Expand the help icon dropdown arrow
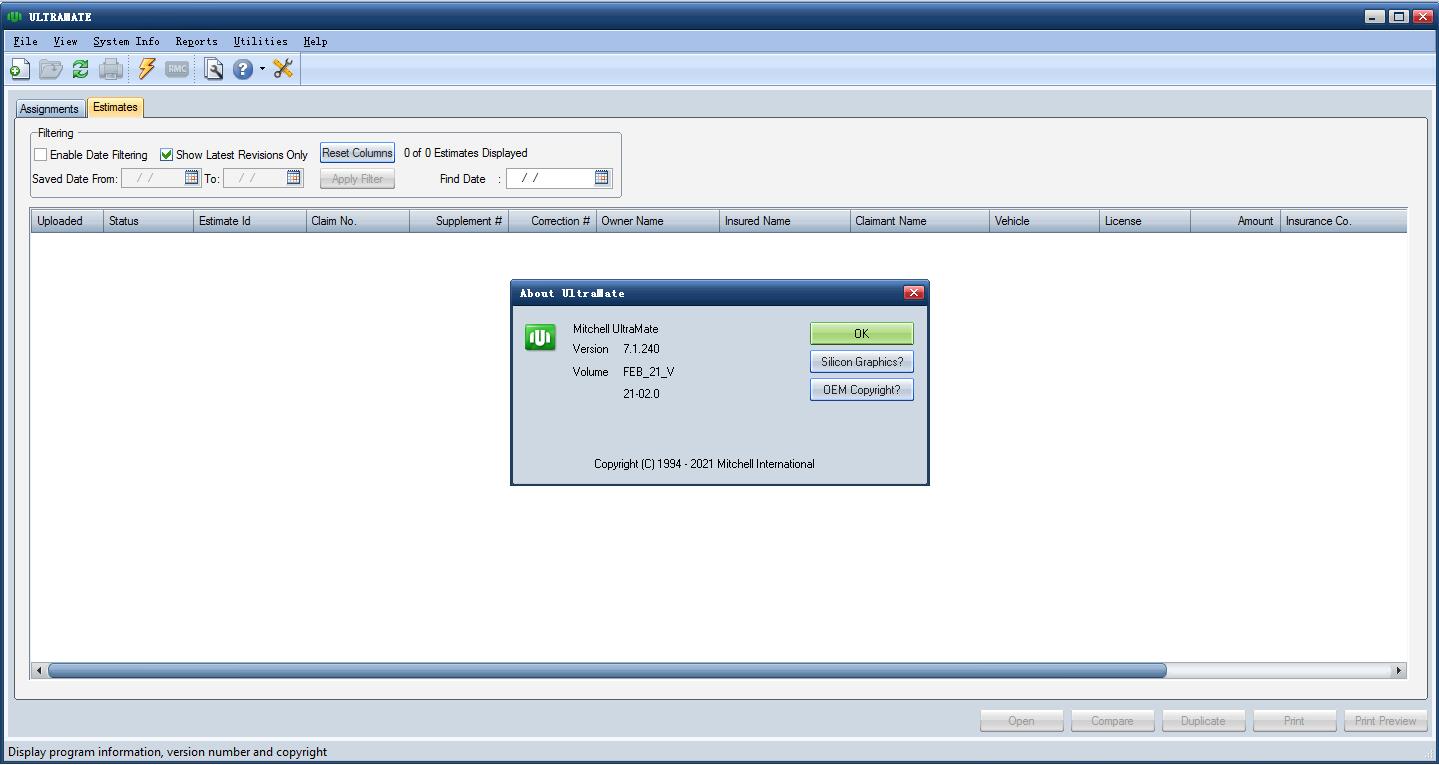The height and width of the screenshot is (765, 1439). click(x=262, y=69)
